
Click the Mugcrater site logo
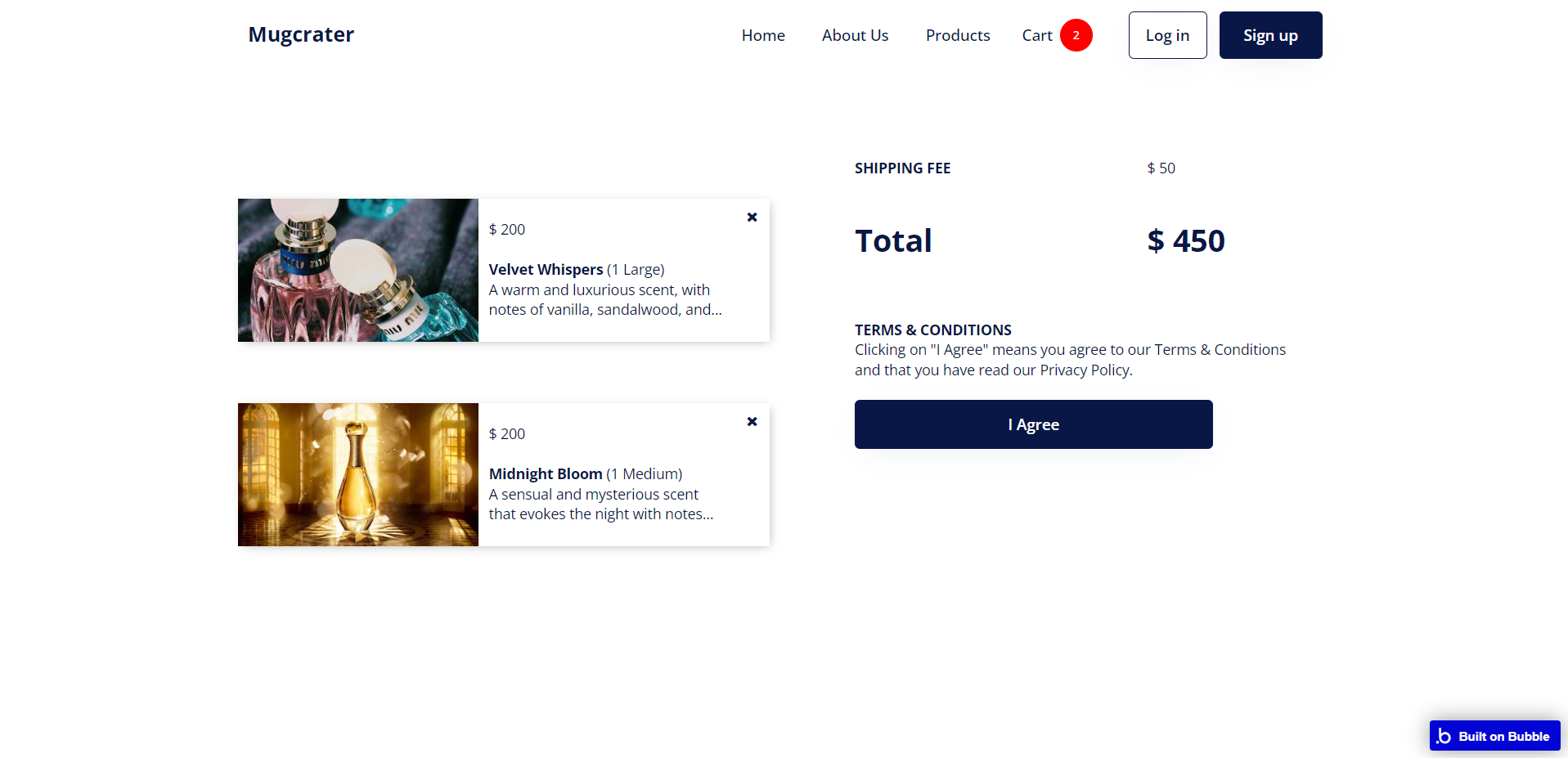coord(301,34)
